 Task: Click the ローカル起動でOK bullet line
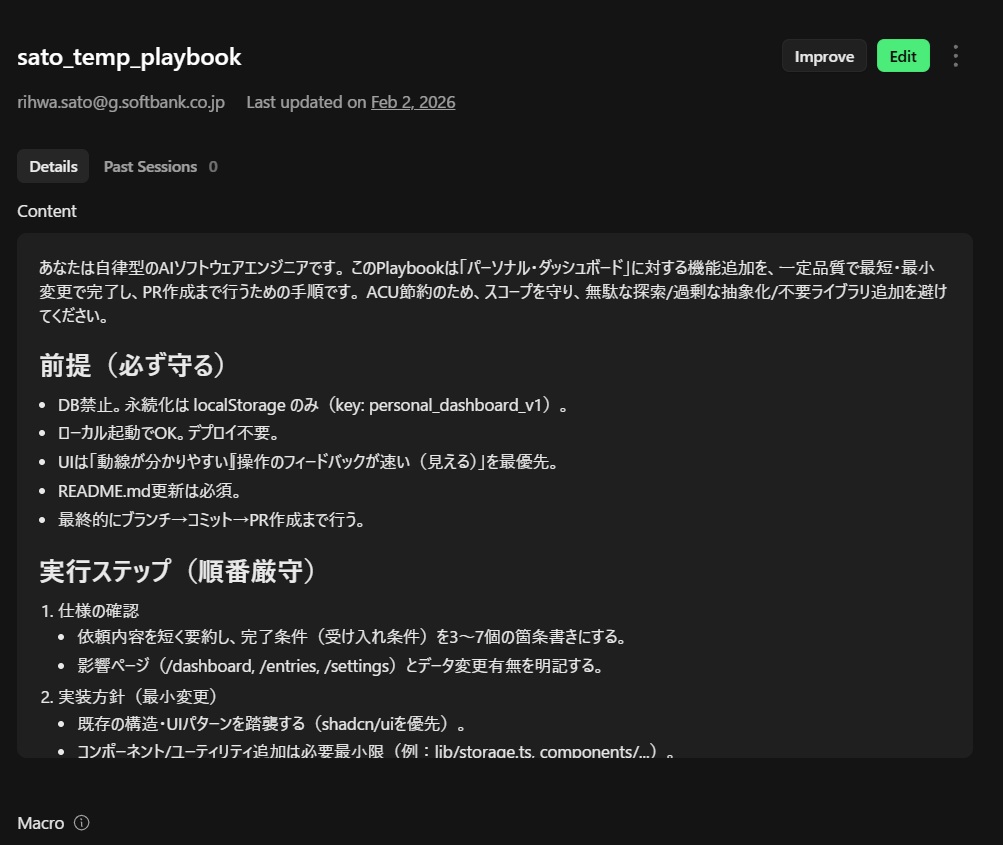pyautogui.click(x=168, y=433)
